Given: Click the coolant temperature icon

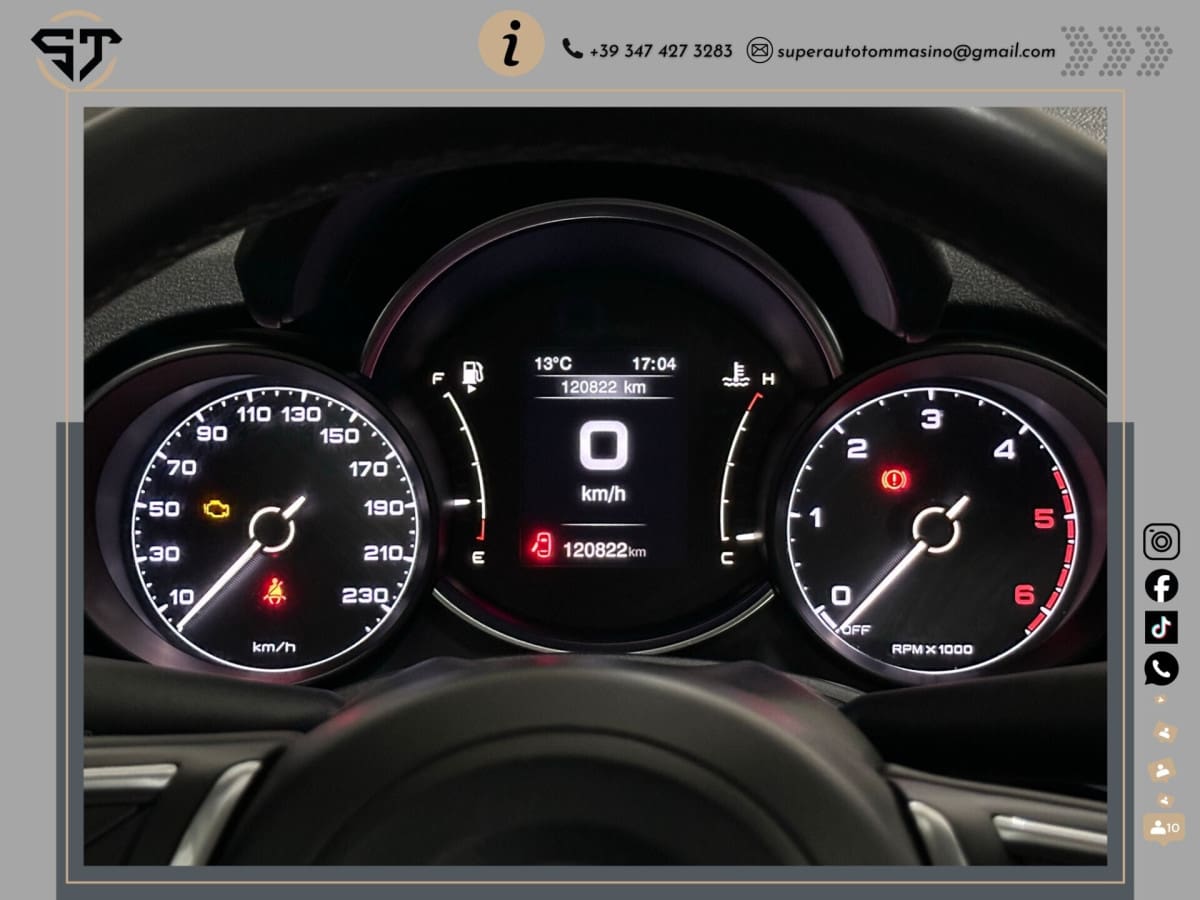Looking at the screenshot, I should [736, 377].
